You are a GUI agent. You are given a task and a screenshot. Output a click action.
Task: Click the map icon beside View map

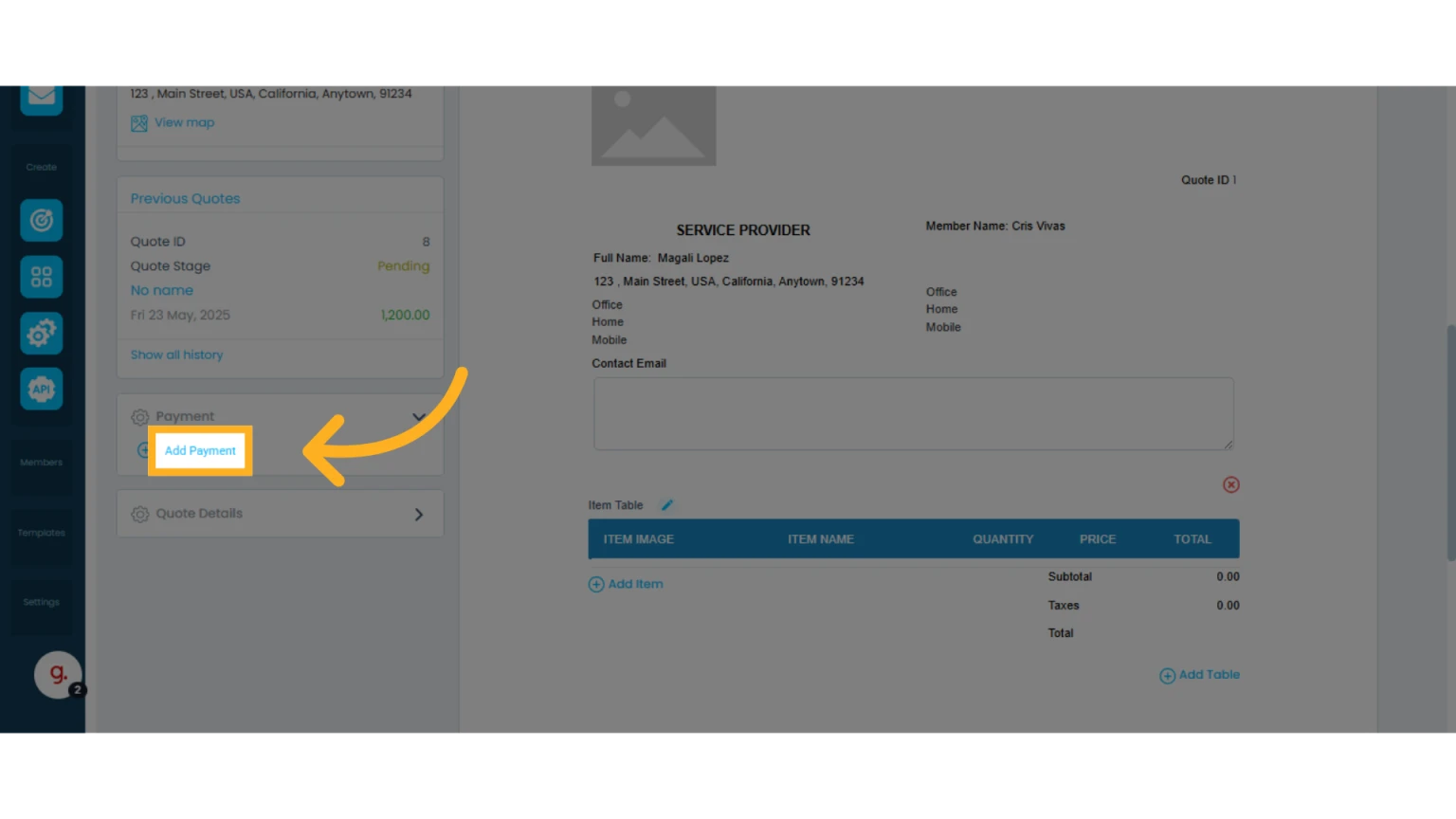tap(139, 123)
